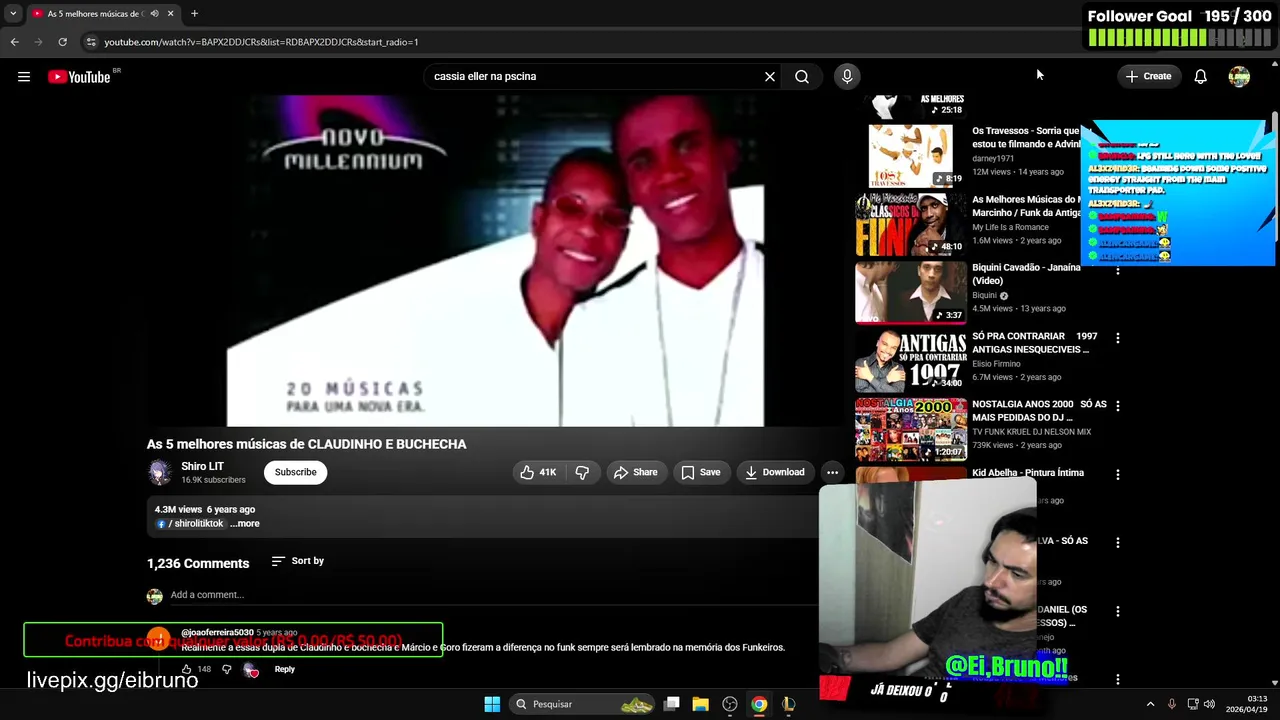Open Task View on the taskbar
Screen dimensions: 1280x720
[672, 704]
